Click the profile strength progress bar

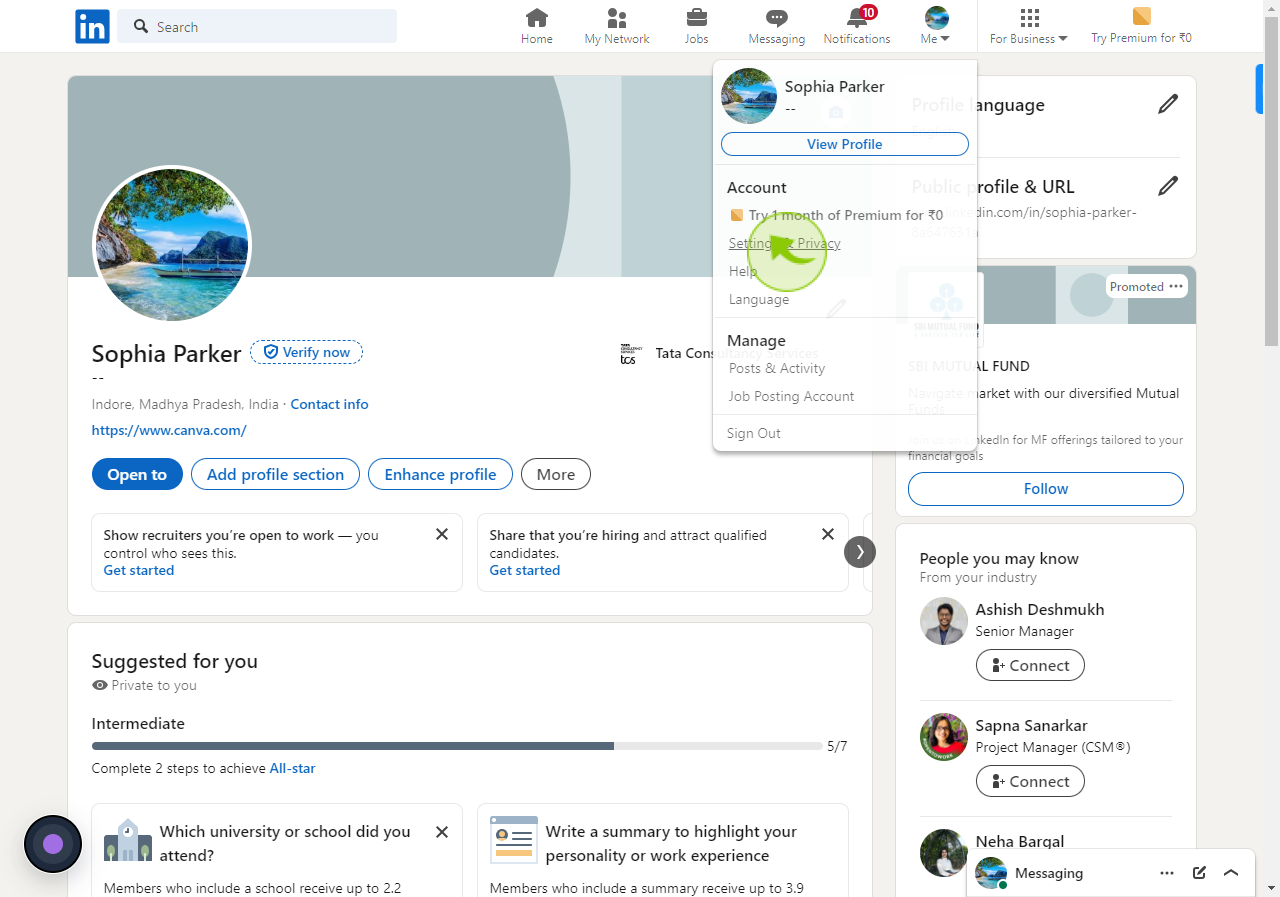457,746
